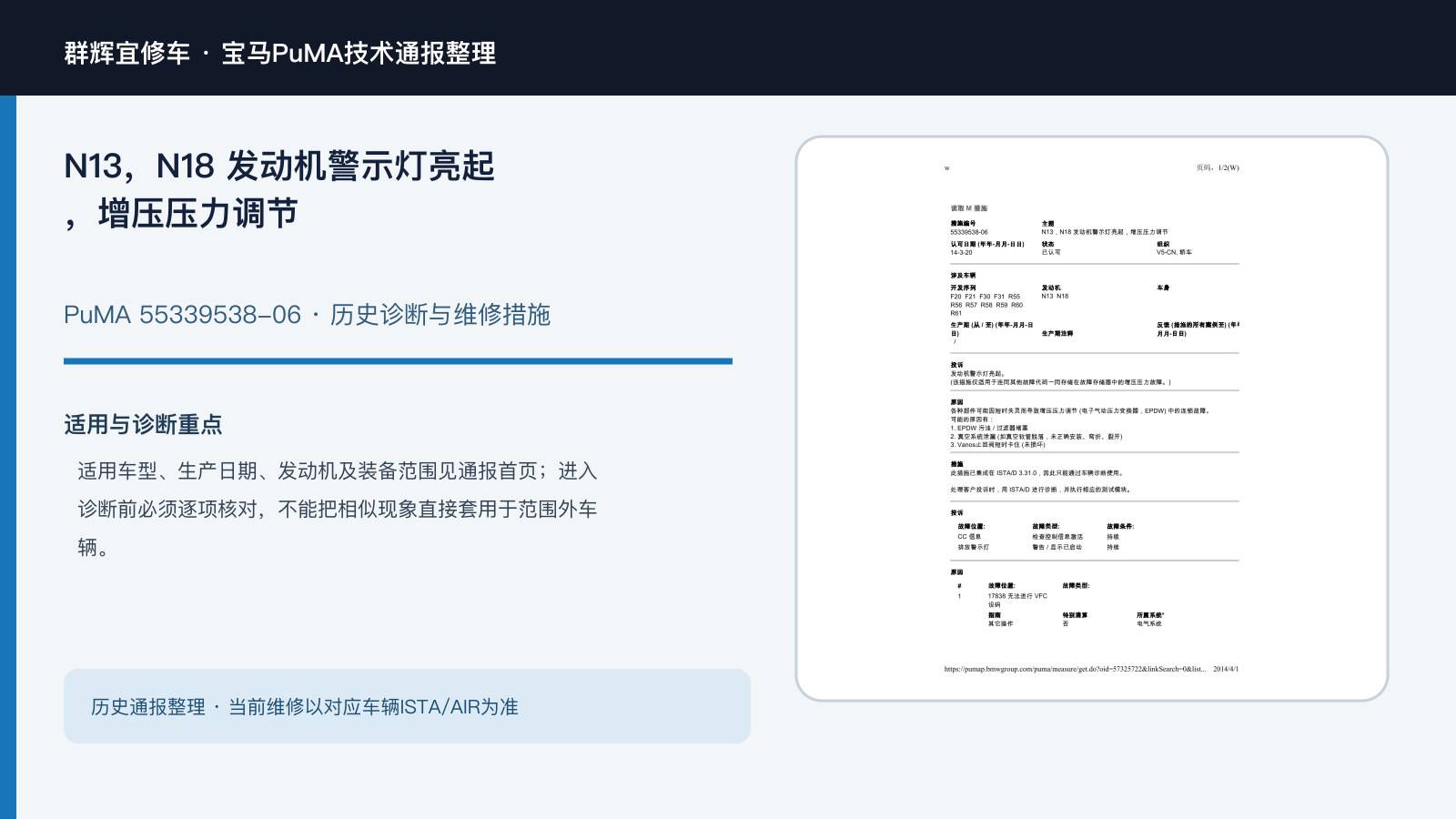The image size is (1456, 819).
Task: Click the date 2014/4/1 in document footer
Action: point(1226,669)
